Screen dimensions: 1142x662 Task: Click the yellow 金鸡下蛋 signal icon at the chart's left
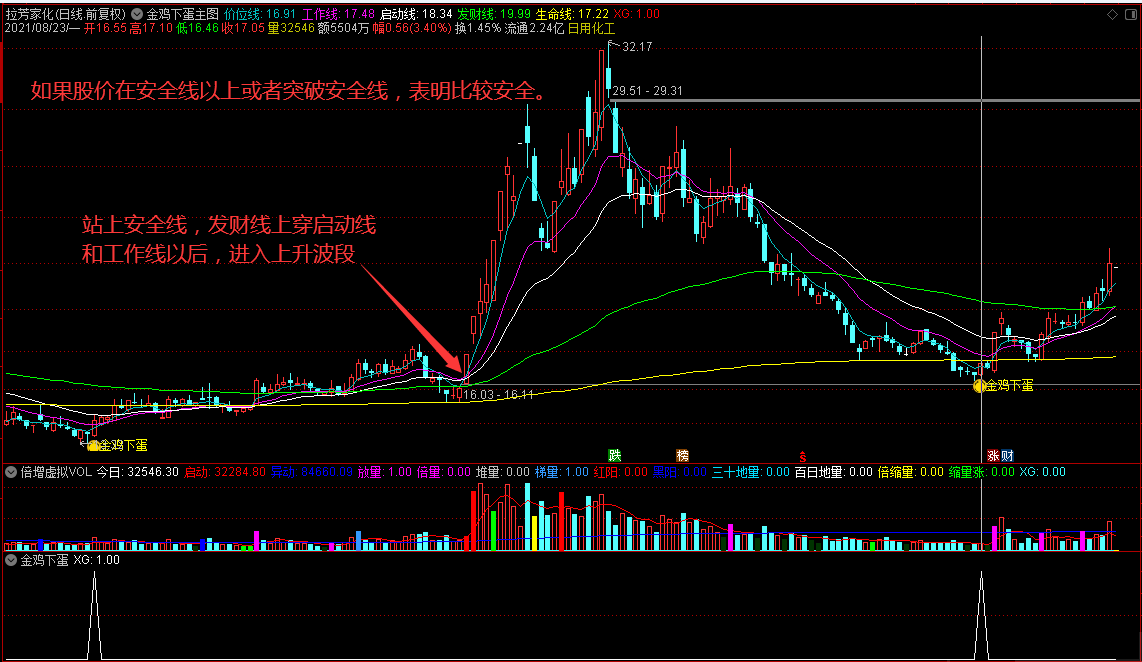(93, 446)
